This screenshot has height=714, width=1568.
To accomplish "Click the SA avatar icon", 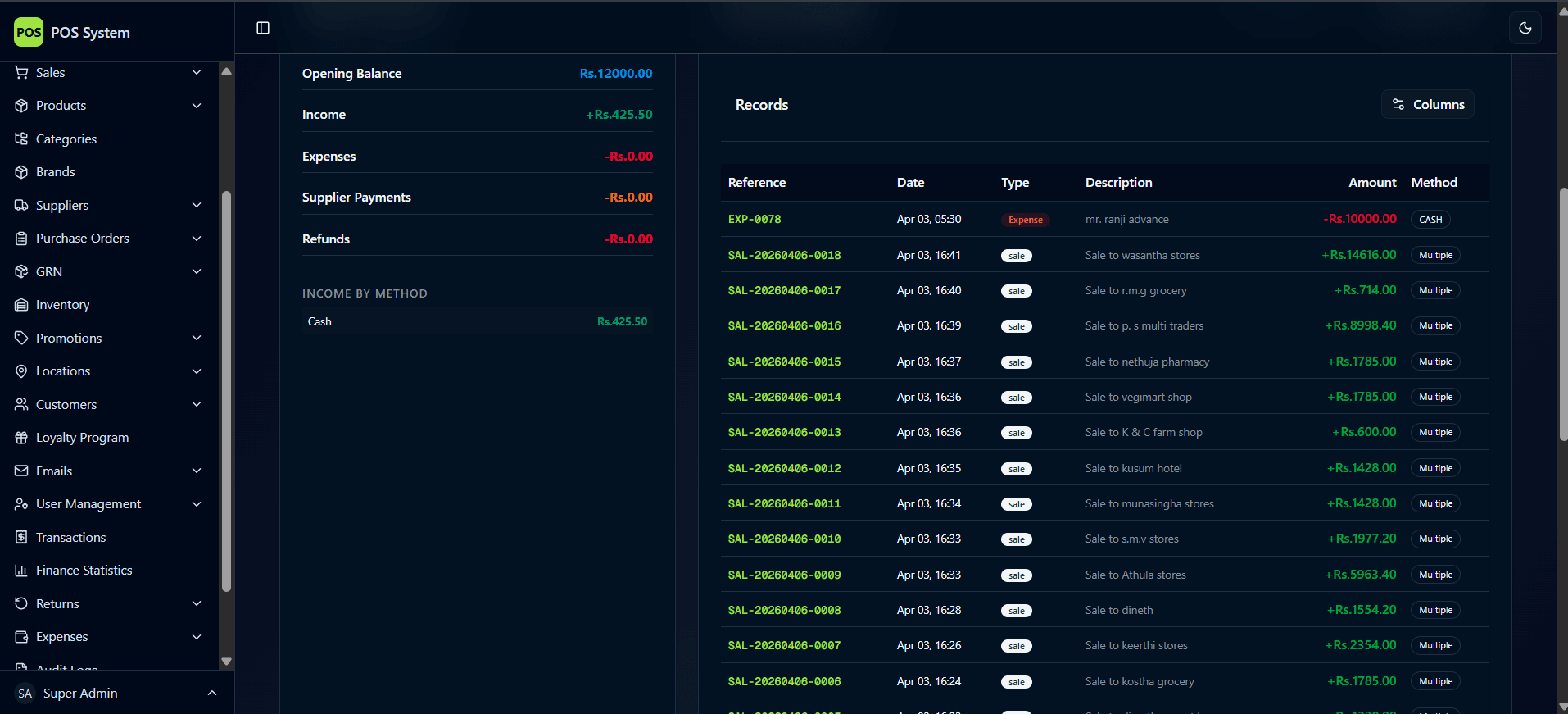I will (x=25, y=694).
